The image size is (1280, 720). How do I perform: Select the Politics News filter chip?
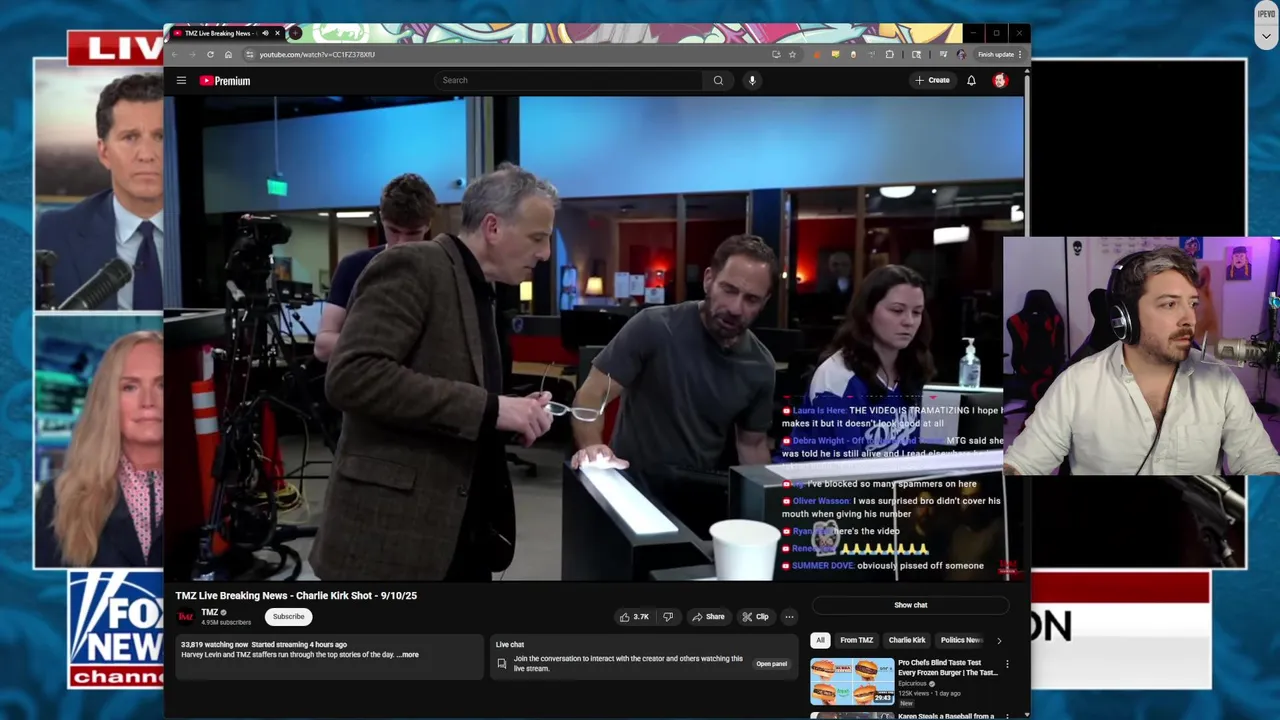pos(961,640)
